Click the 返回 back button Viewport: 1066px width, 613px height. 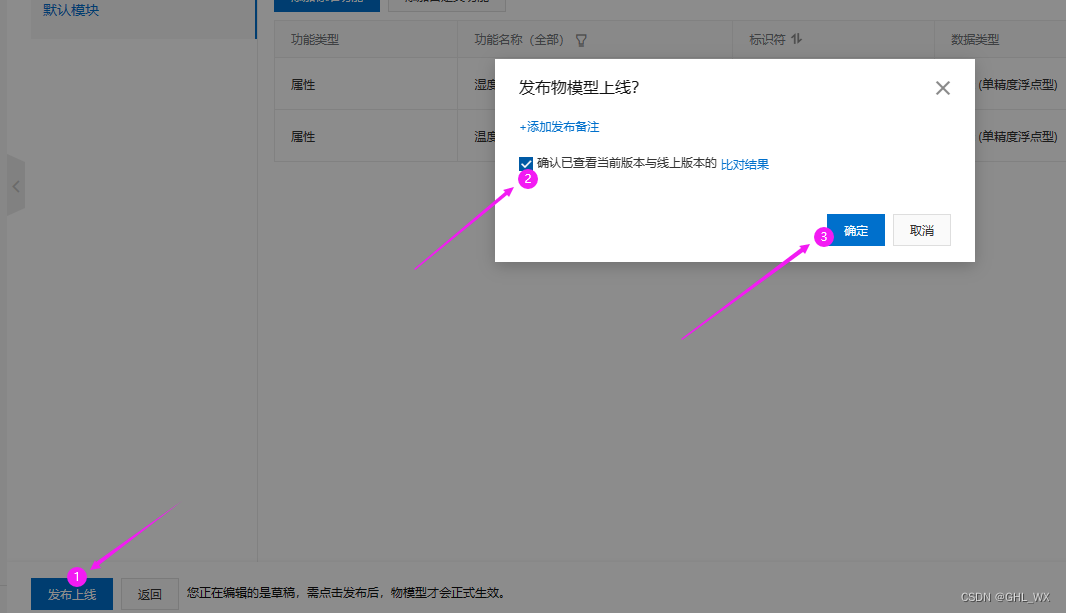150,595
